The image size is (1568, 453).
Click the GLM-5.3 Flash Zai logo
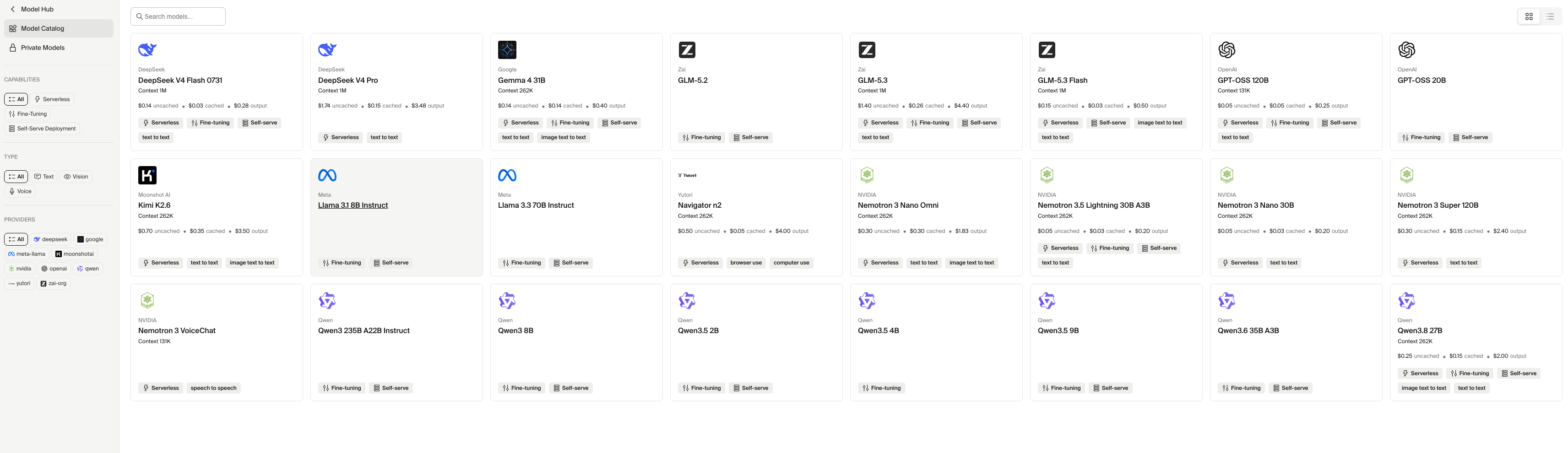pos(1047,50)
